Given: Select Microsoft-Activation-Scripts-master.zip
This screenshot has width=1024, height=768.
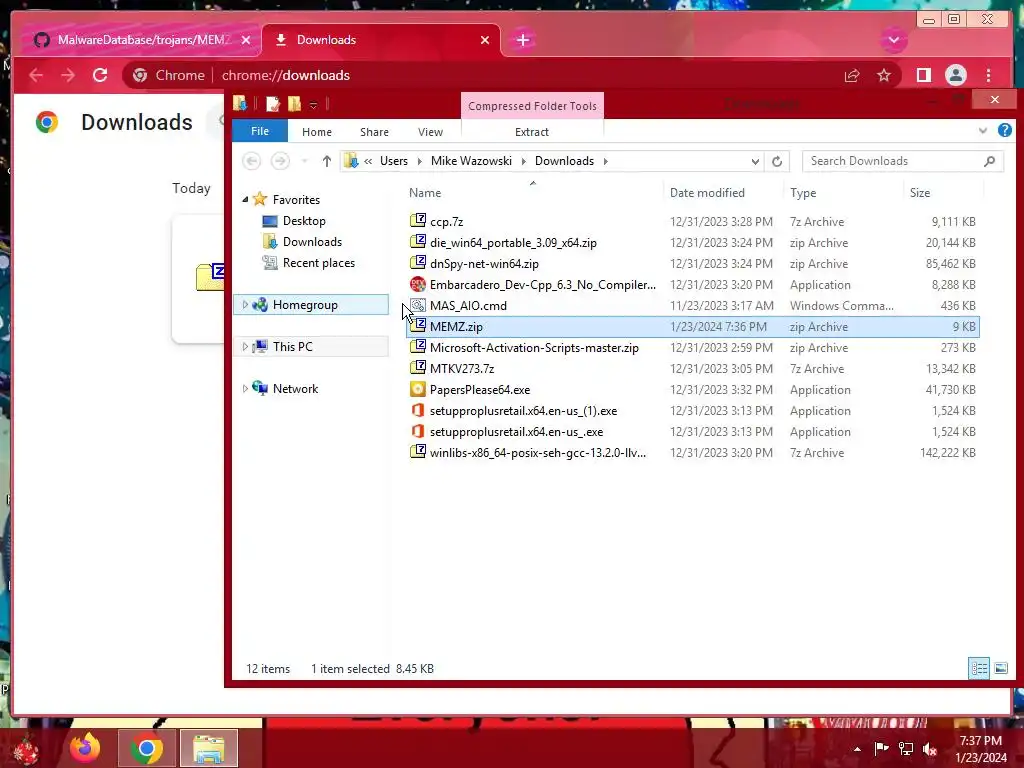Looking at the screenshot, I should (534, 348).
